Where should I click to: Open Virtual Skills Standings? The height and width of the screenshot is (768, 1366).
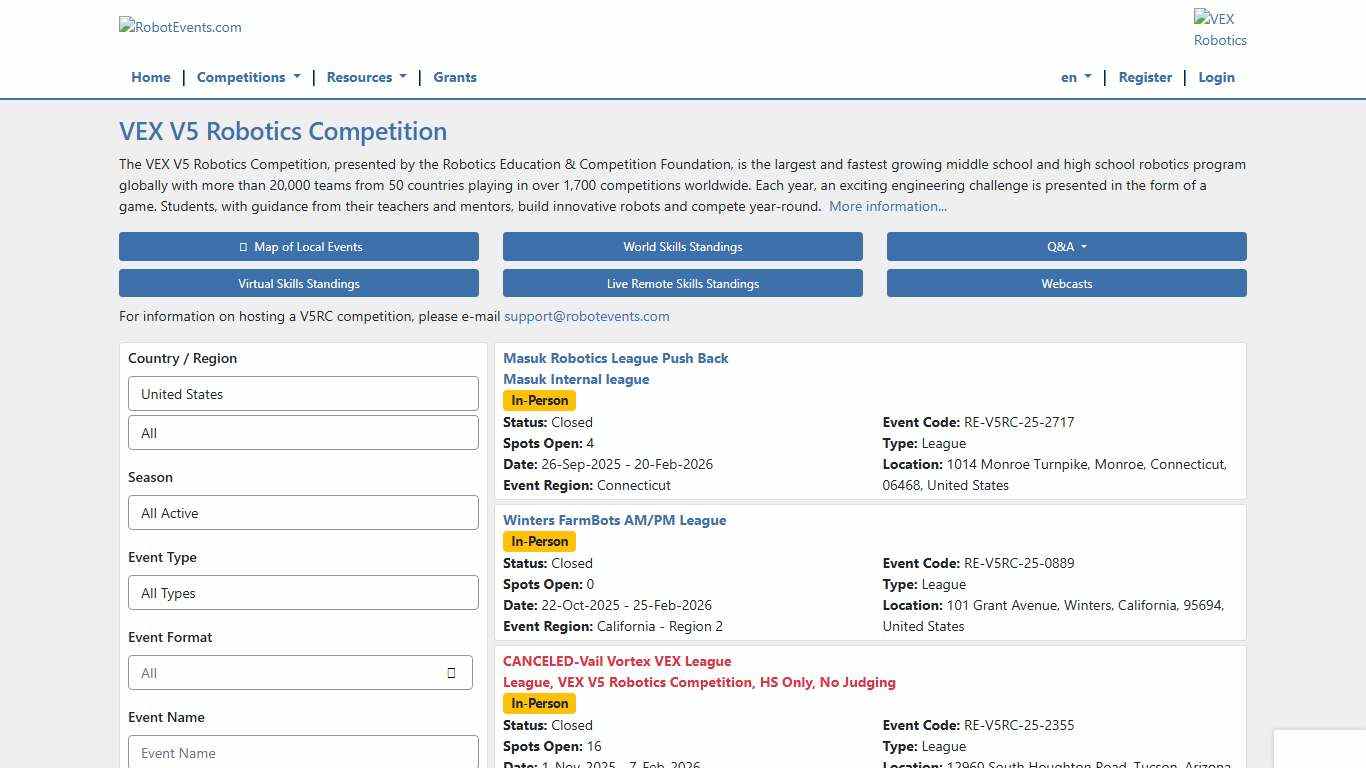[299, 284]
